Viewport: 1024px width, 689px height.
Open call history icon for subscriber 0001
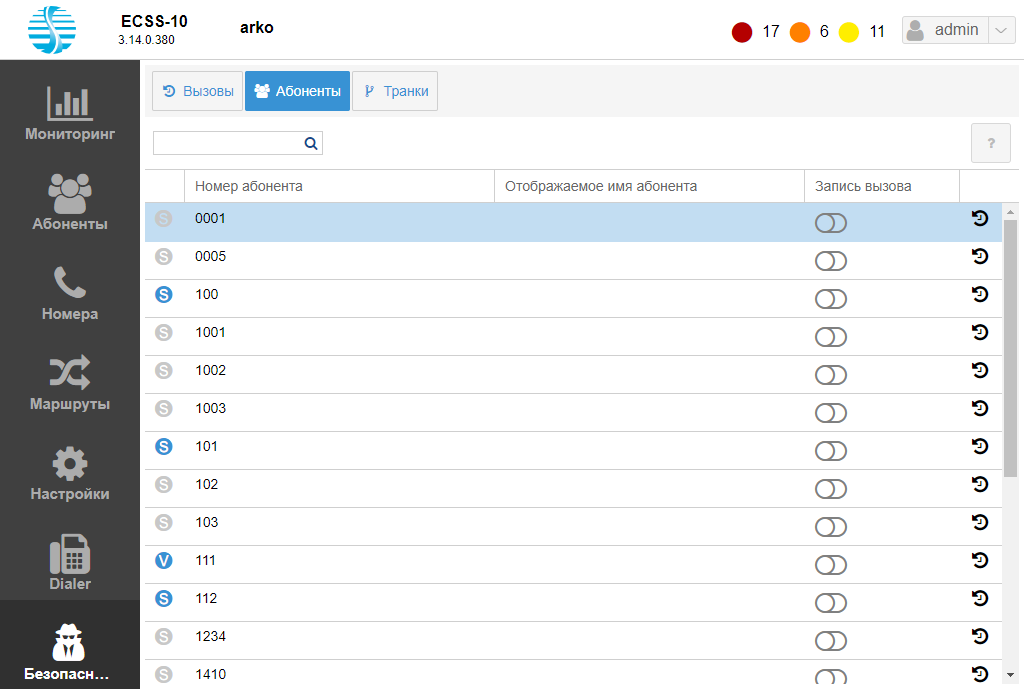click(x=980, y=219)
